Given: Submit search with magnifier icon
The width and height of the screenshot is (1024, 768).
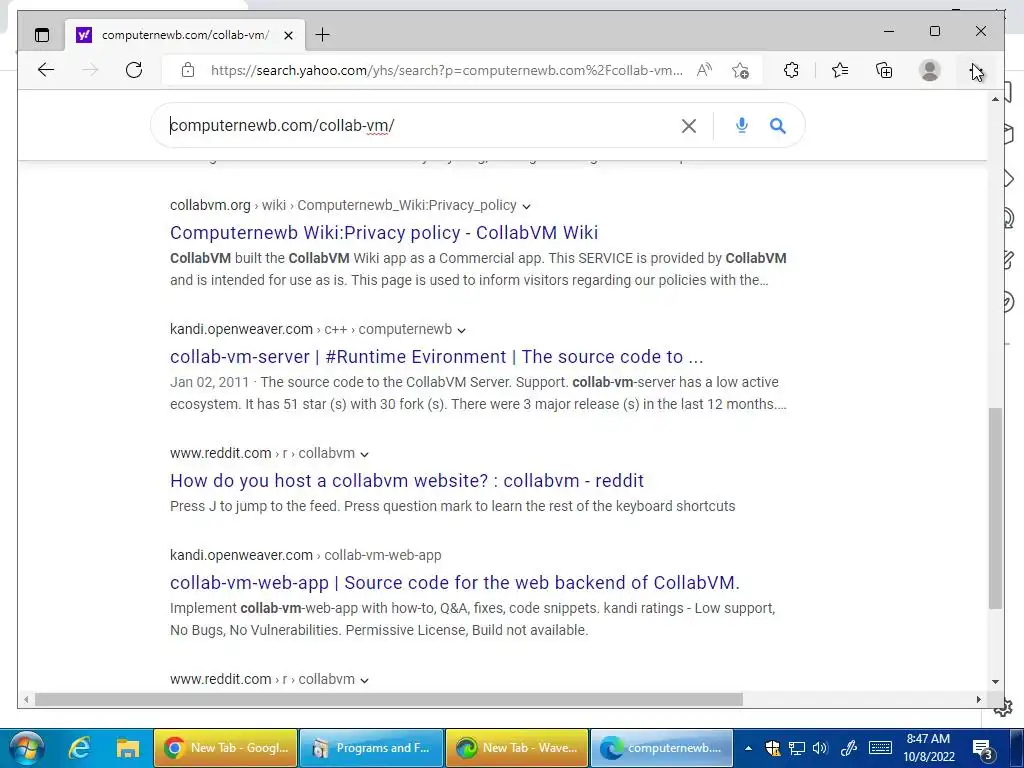Looking at the screenshot, I should click(777, 125).
